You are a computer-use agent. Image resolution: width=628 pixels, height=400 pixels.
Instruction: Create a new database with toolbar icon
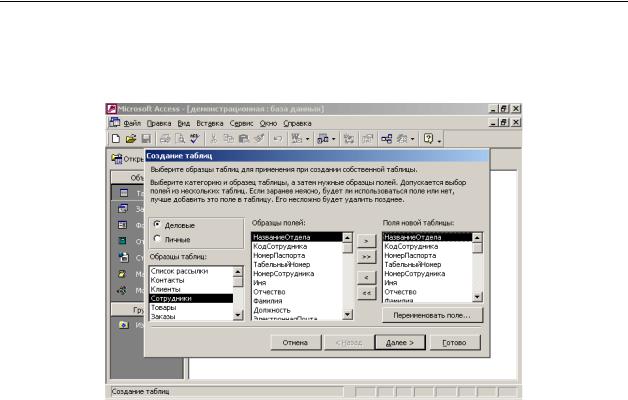[116, 139]
